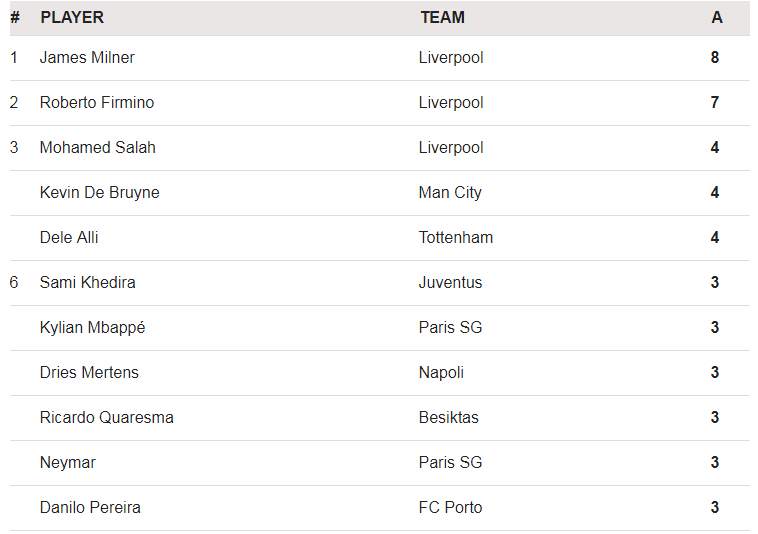Open James Milner player name
The image size is (758, 534).
[87, 58]
